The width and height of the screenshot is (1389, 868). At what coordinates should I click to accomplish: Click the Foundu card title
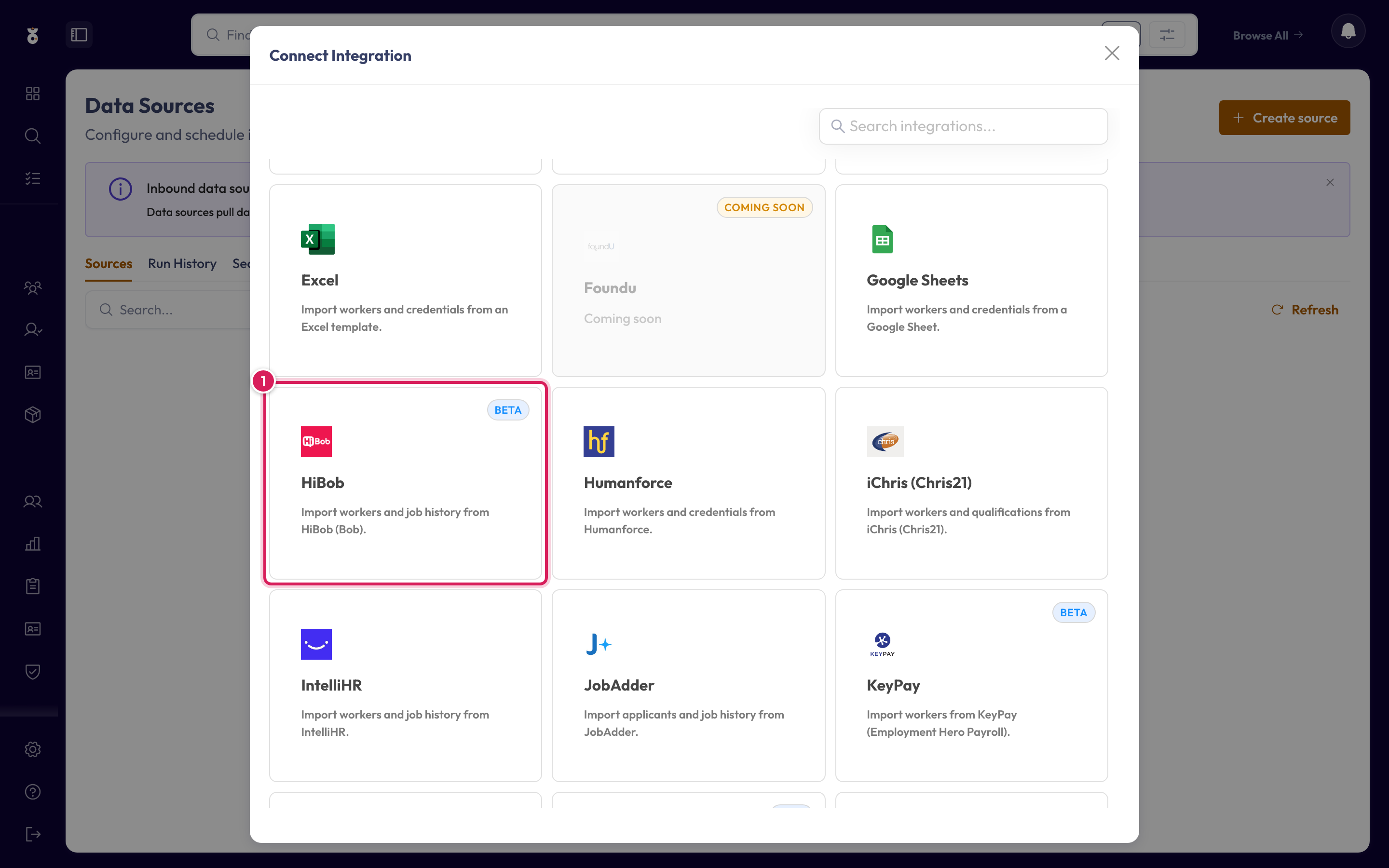point(610,287)
